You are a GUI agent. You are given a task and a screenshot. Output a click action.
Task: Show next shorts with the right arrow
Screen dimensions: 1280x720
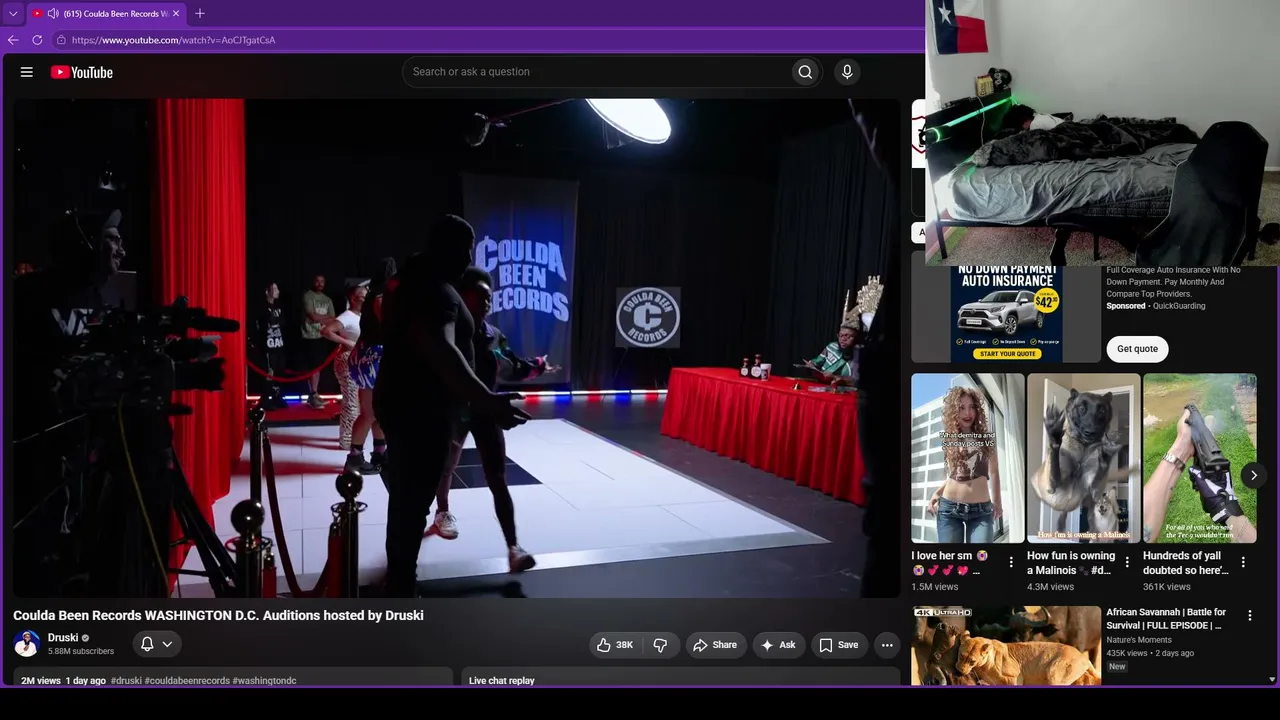click(1253, 476)
